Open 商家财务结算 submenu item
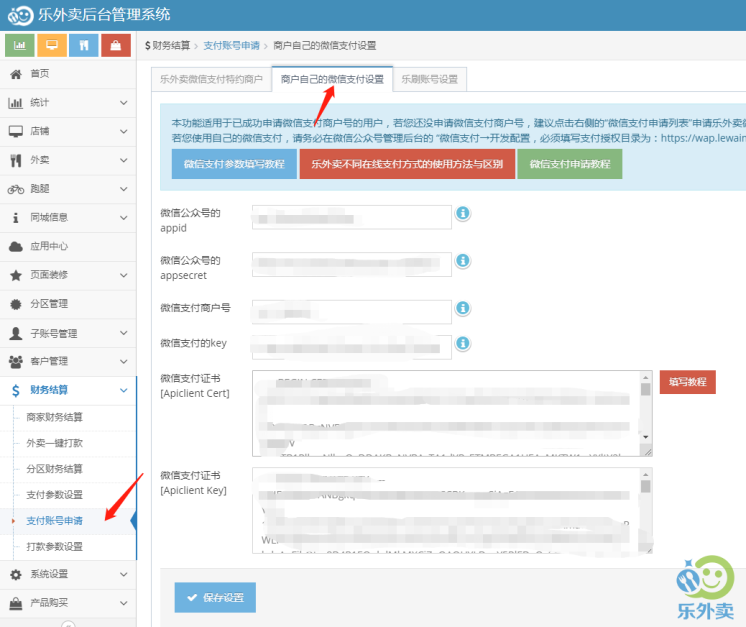The image size is (746, 627). [x=54, y=418]
